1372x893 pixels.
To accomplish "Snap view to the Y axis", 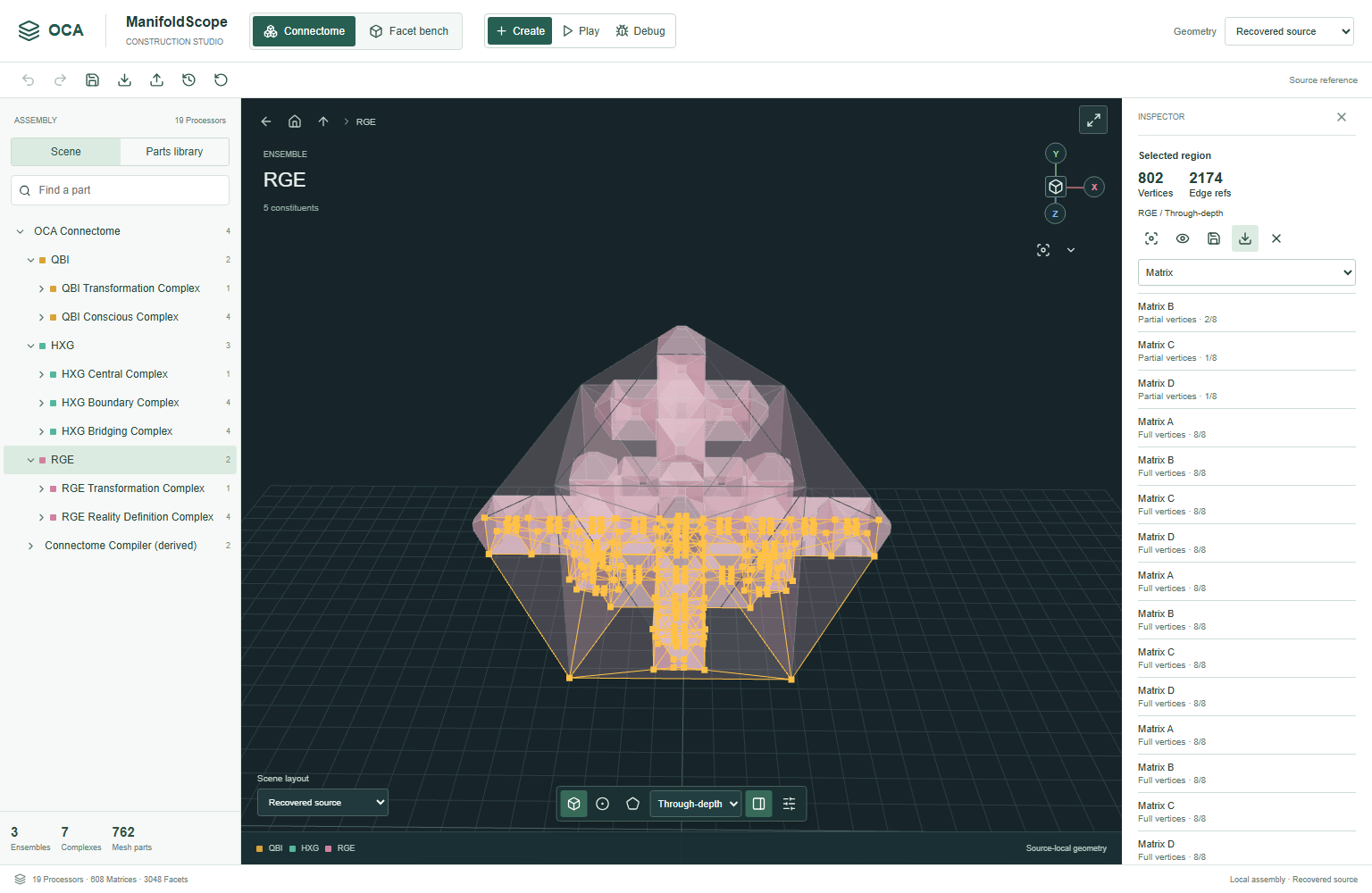I will 1056,154.
